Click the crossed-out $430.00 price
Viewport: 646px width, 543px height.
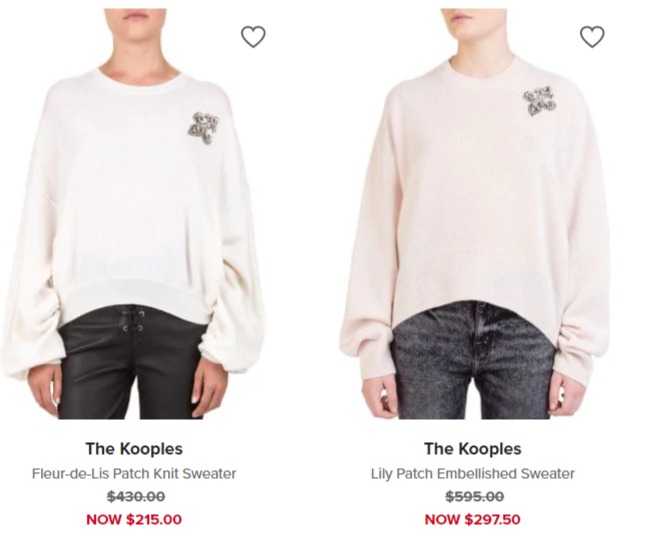click(x=136, y=496)
